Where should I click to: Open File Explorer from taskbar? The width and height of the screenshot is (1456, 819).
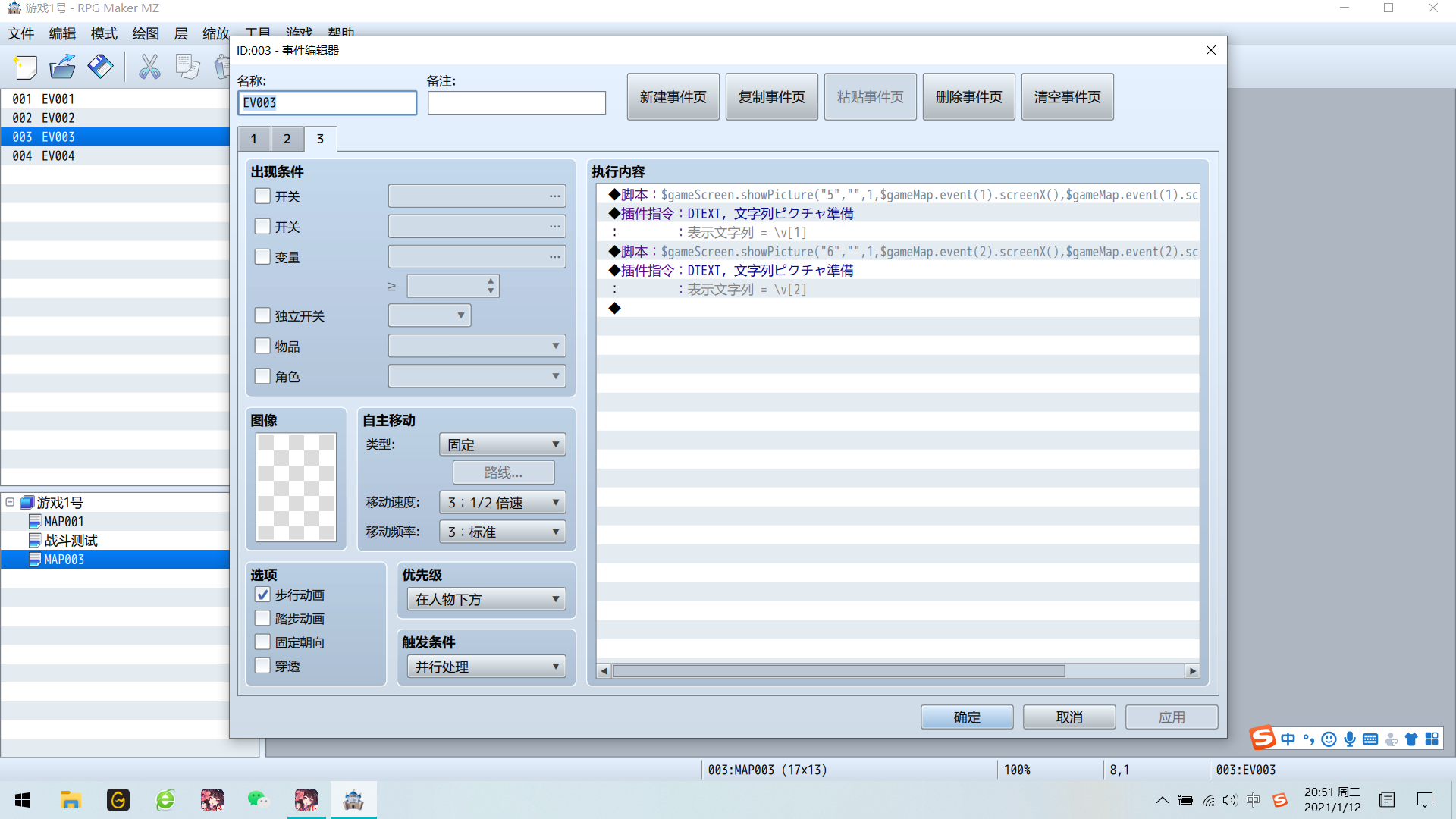71,800
